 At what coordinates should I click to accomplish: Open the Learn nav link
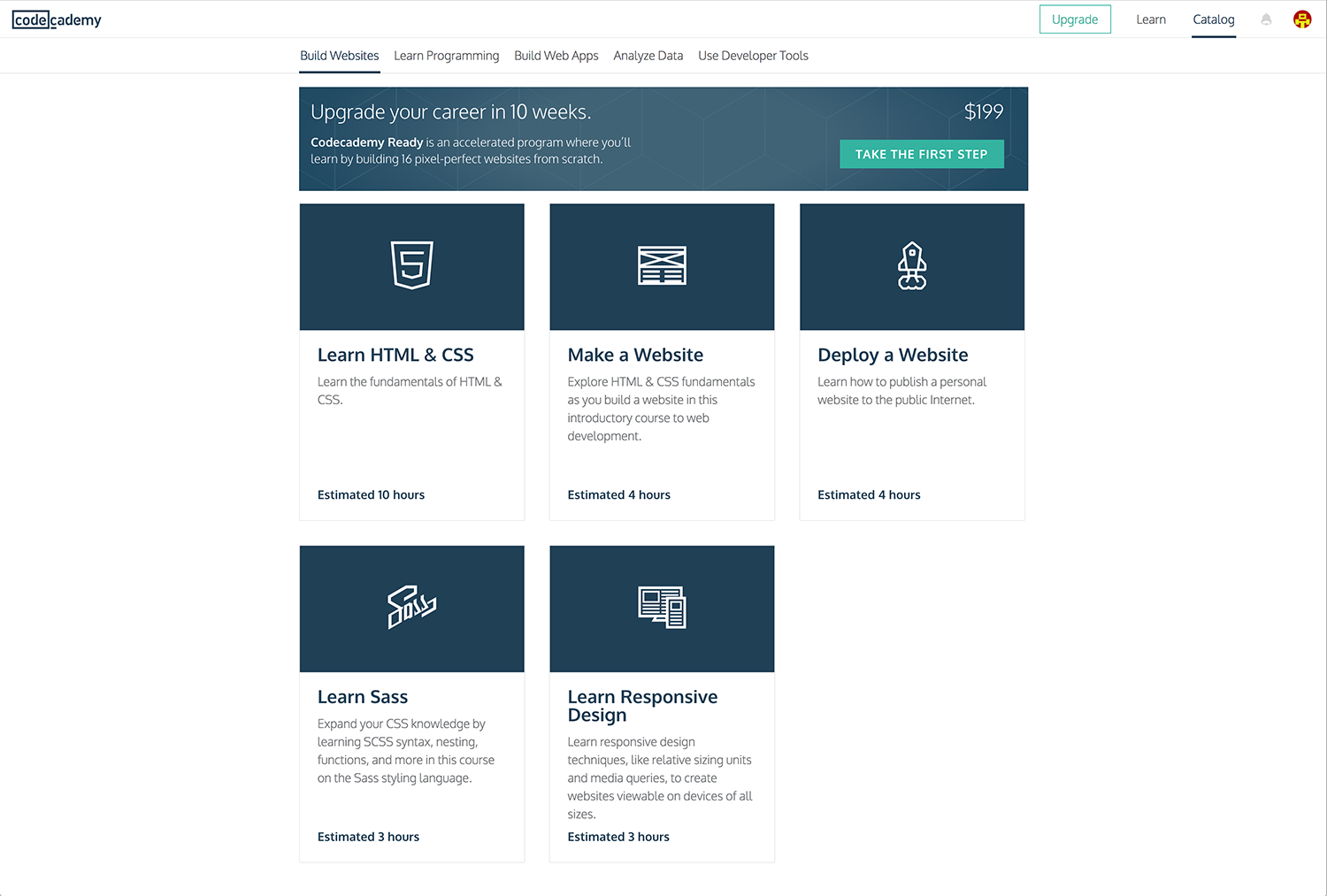click(1151, 19)
